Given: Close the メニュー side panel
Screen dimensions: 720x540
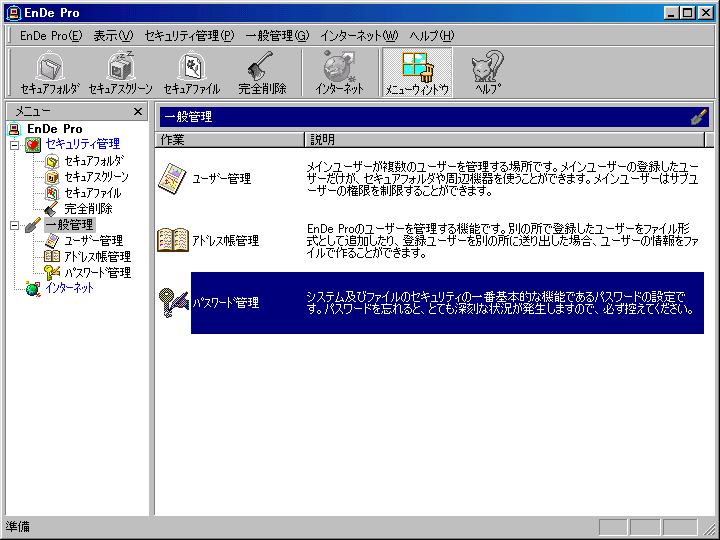Looking at the screenshot, I should click(x=138, y=112).
